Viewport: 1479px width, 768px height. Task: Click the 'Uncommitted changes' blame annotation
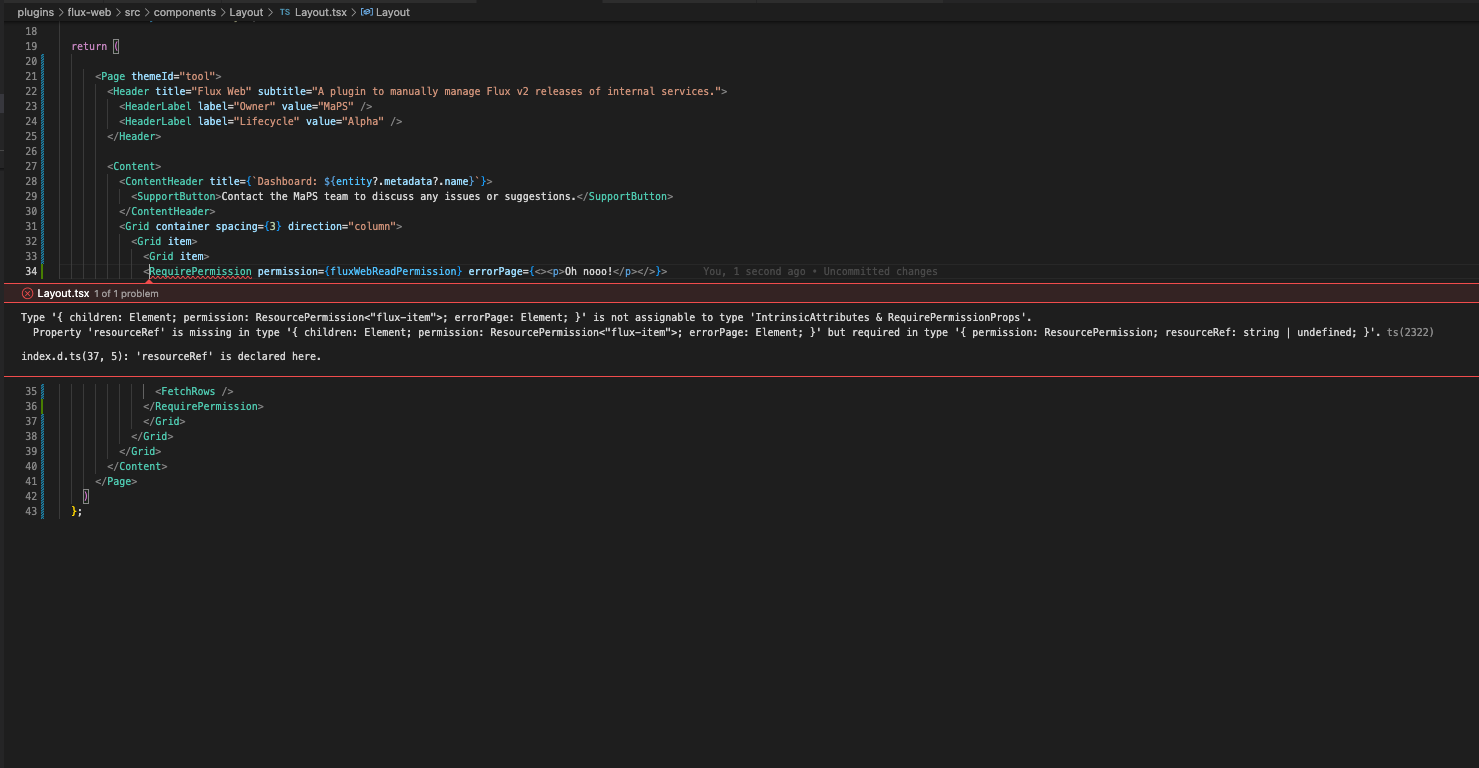click(x=880, y=271)
